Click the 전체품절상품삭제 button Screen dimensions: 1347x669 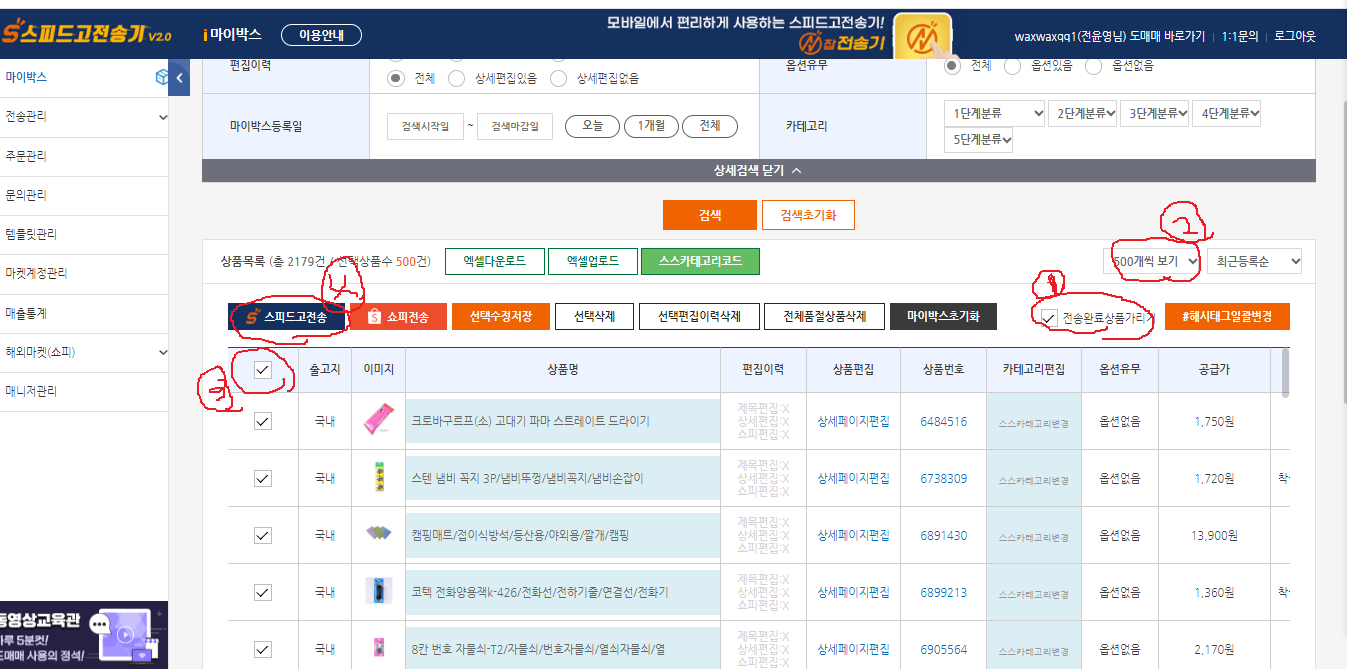pyautogui.click(x=825, y=317)
